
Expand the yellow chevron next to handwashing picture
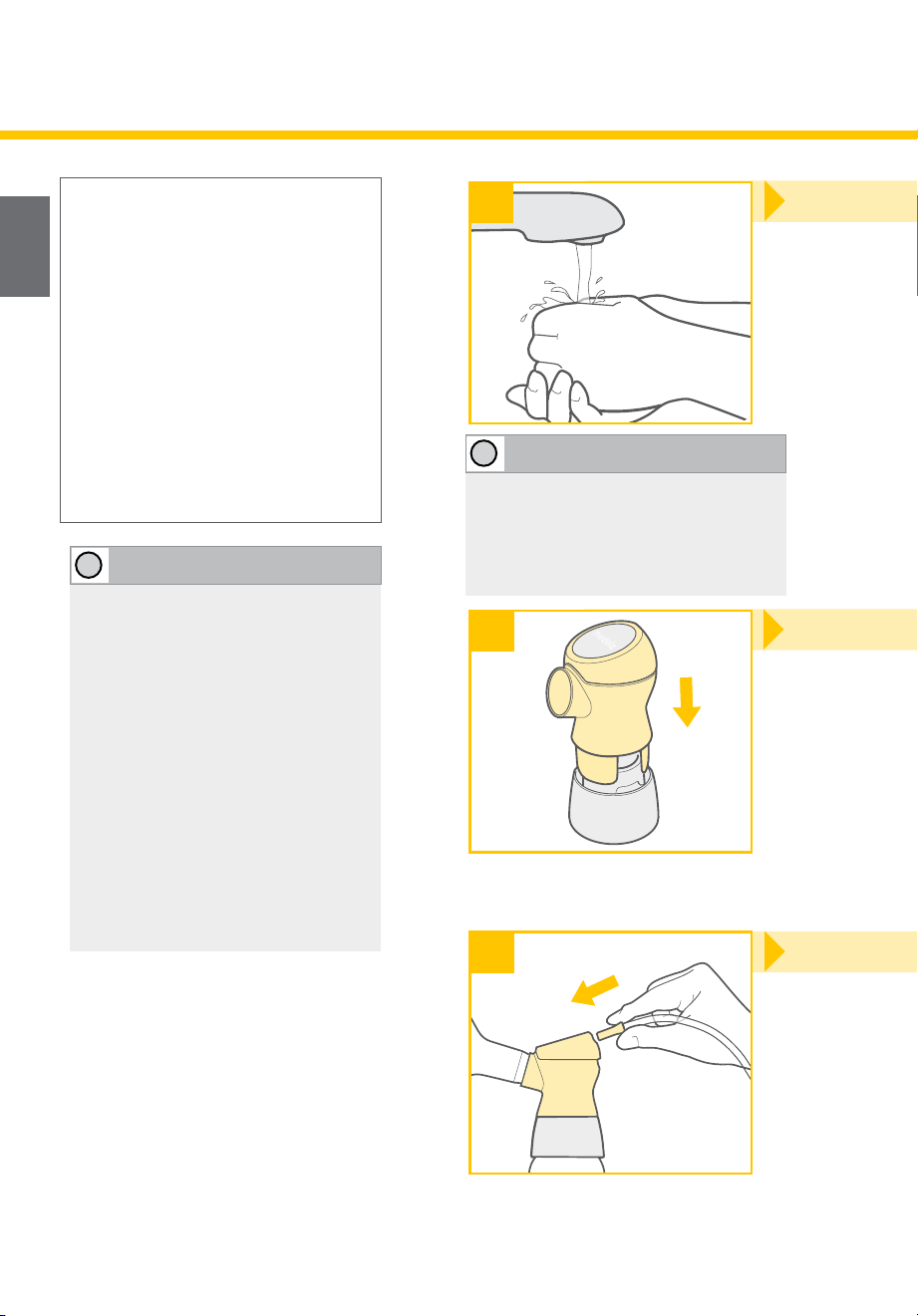coord(776,201)
